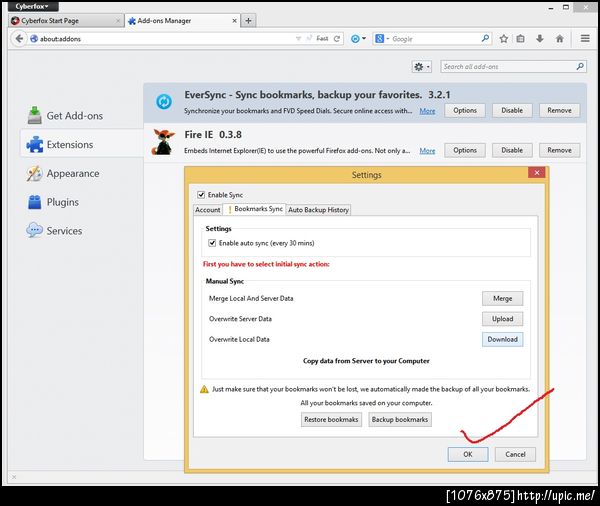Close the add-on bar with the x
The height and width of the screenshot is (506, 600).
pos(14,477)
